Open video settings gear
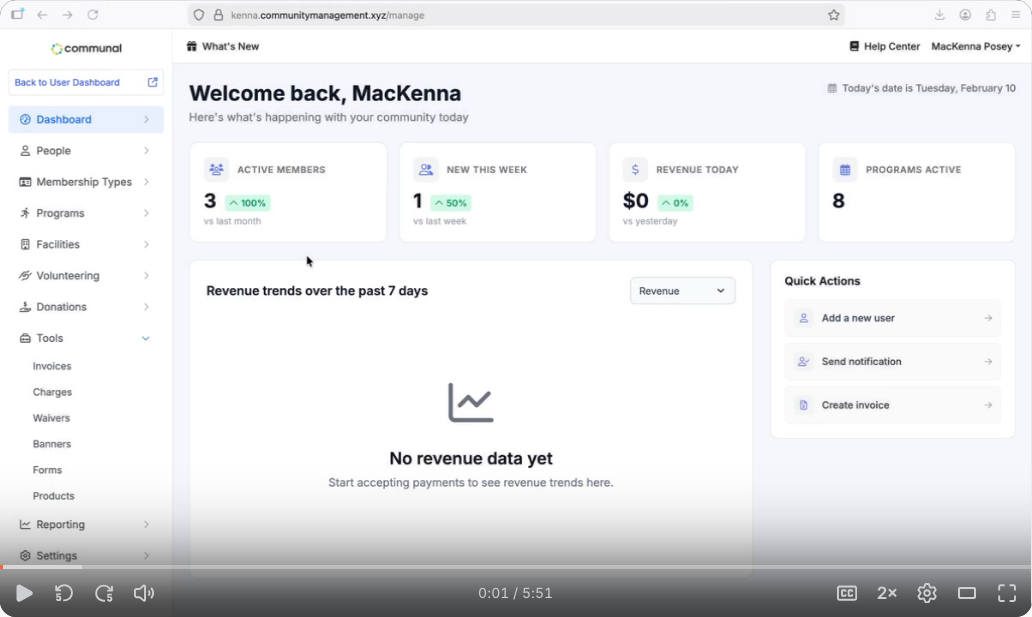This screenshot has width=1032, height=617. pyautogui.click(x=927, y=593)
